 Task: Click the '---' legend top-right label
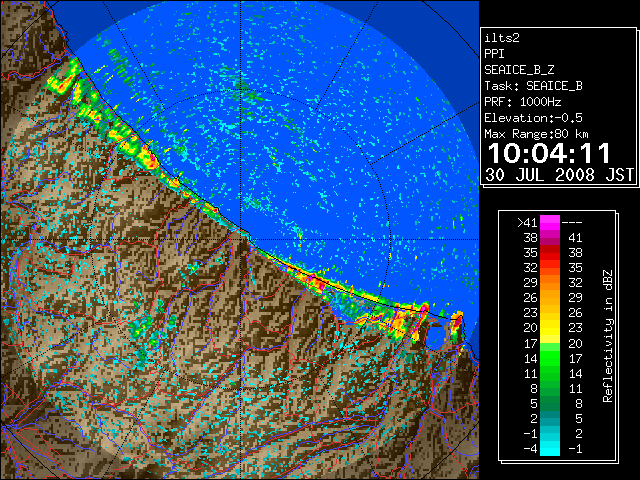click(572, 223)
